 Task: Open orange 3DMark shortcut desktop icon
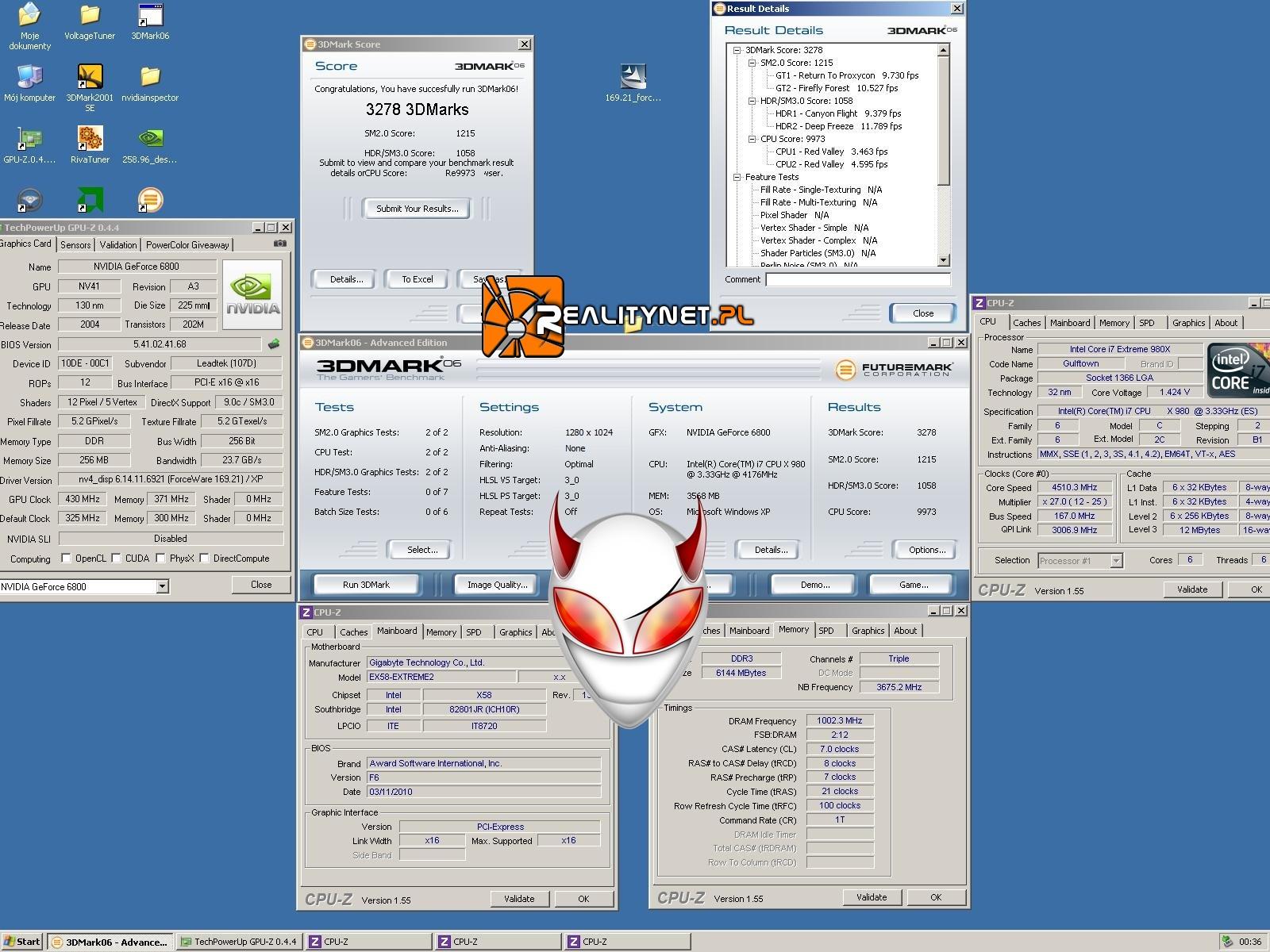pos(150,199)
